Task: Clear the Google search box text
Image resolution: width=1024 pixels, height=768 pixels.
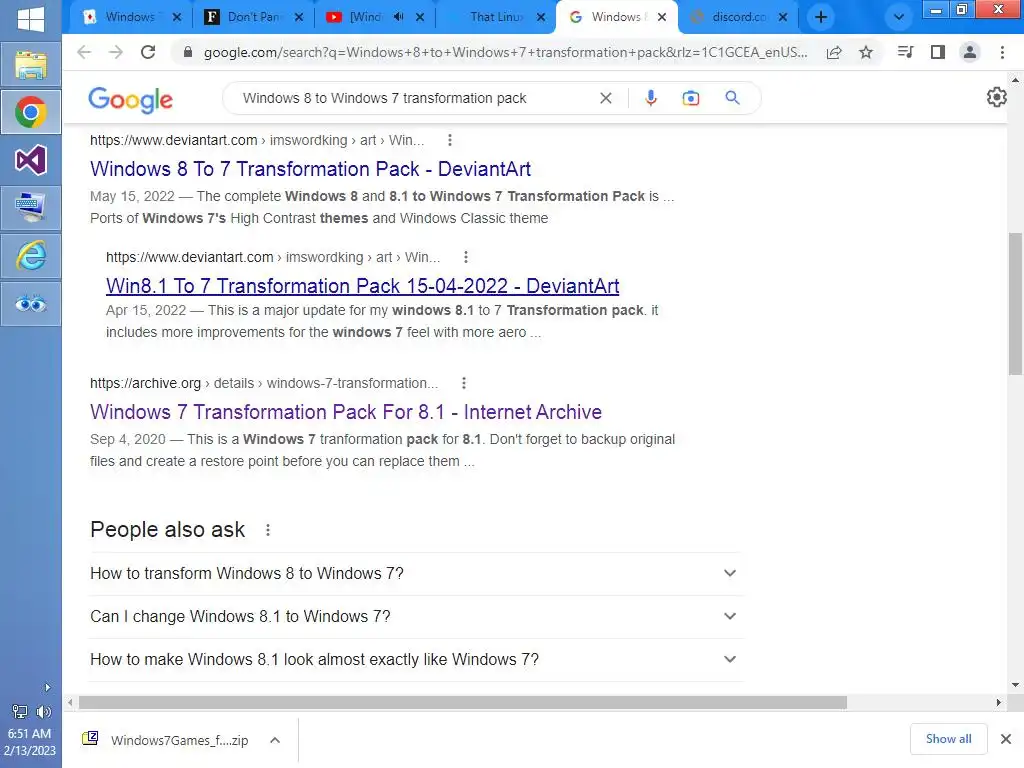Action: (606, 98)
